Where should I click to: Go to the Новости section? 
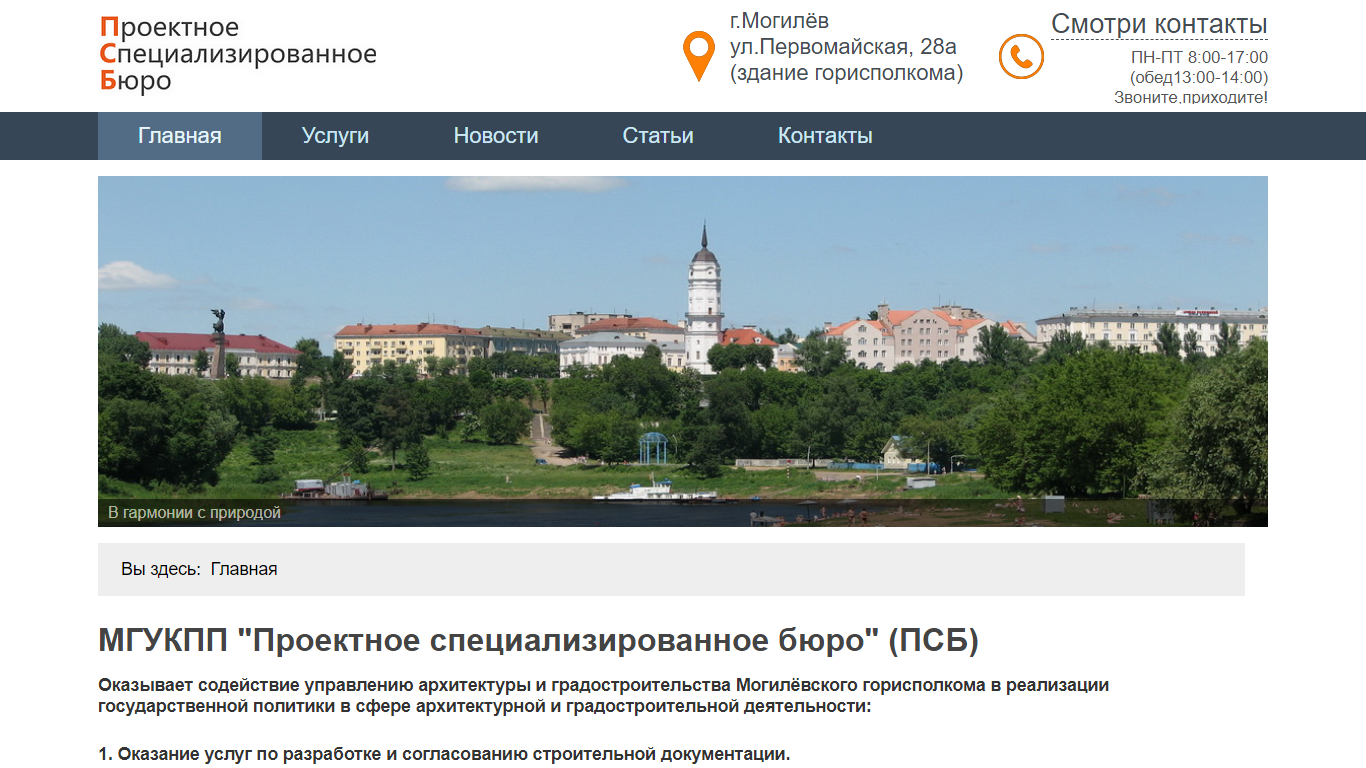pyautogui.click(x=496, y=136)
